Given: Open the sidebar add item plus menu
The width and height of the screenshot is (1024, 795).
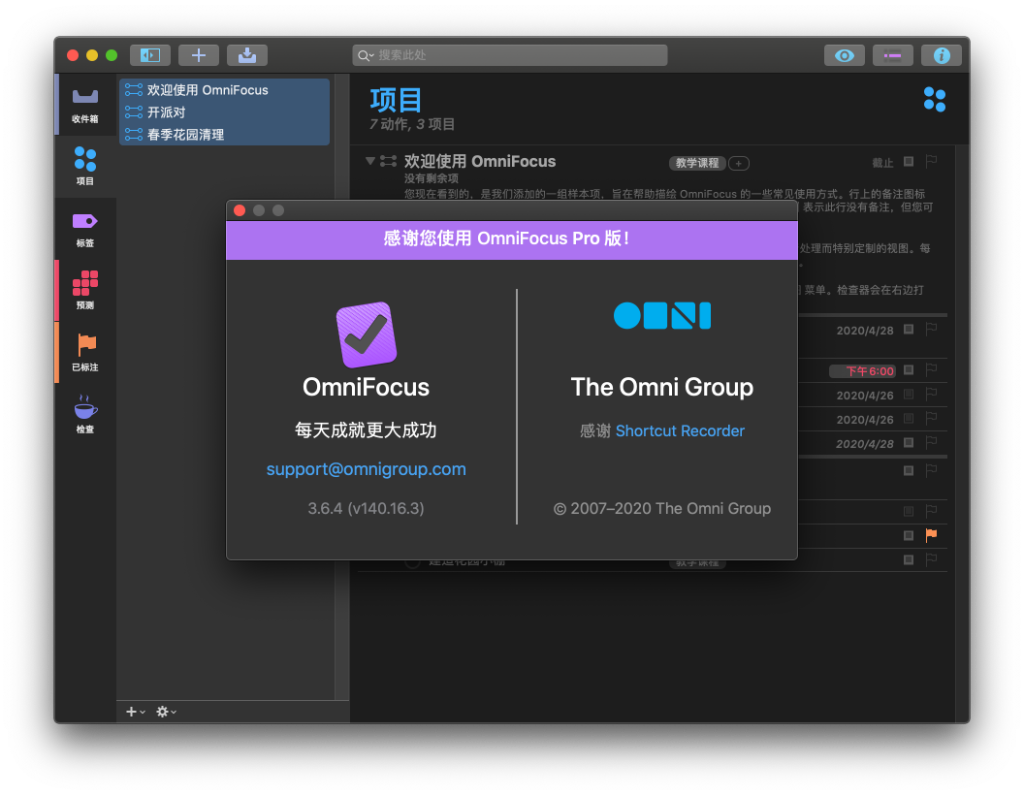Looking at the screenshot, I should point(135,711).
